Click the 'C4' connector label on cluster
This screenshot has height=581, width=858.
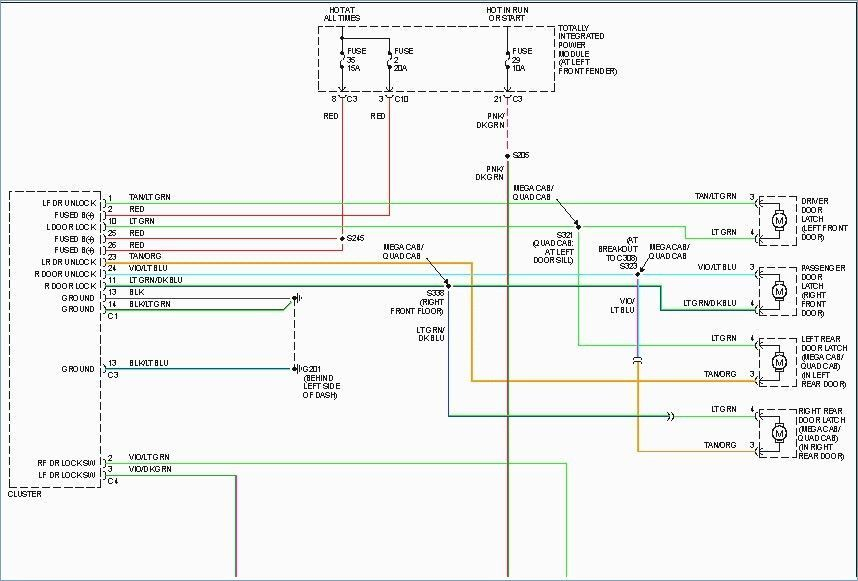point(112,481)
